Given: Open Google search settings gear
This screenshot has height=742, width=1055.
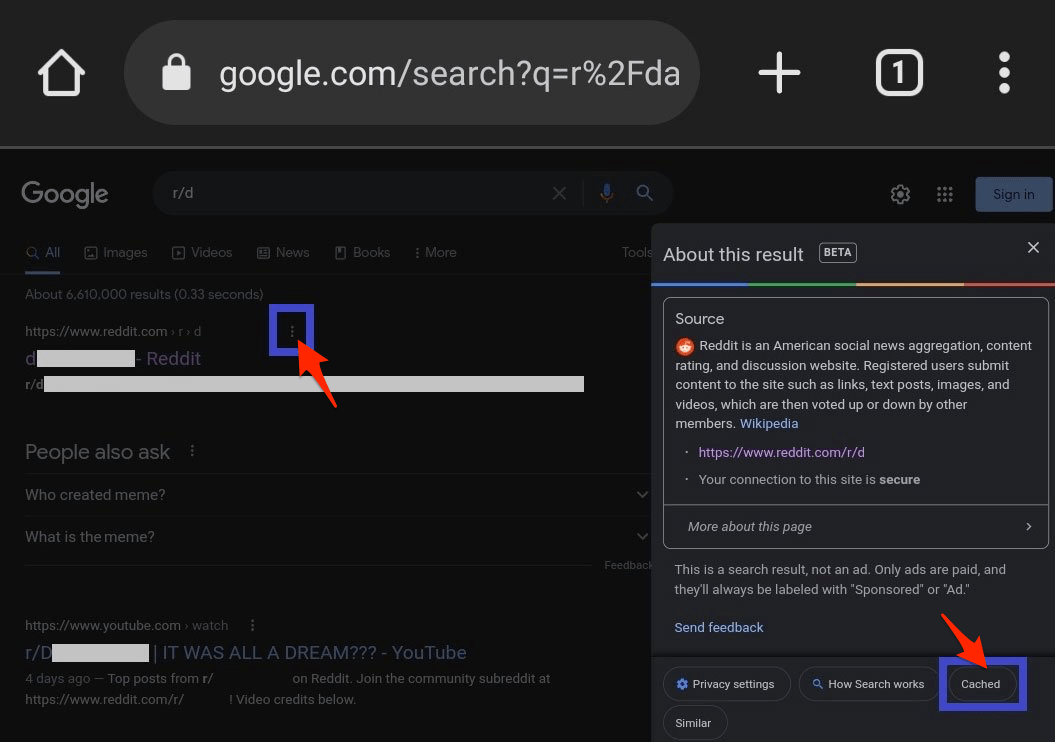Looking at the screenshot, I should pos(899,194).
